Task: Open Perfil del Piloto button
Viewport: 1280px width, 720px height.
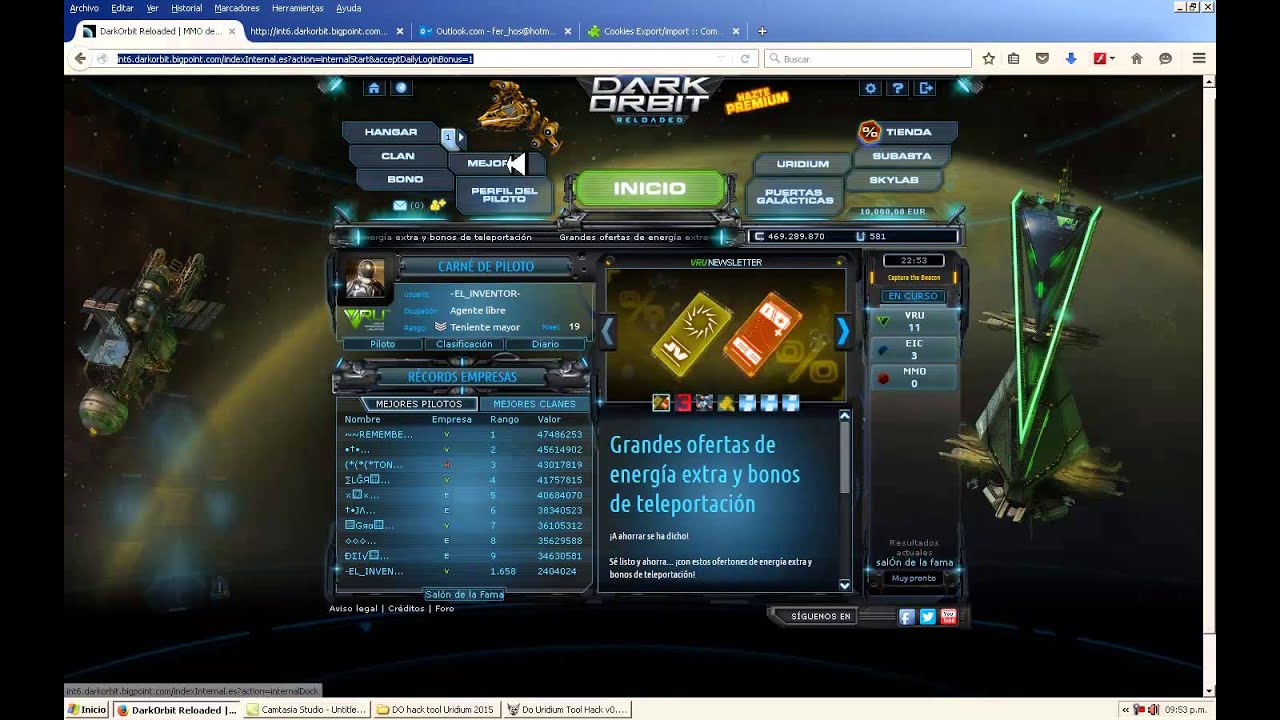Action: (504, 195)
